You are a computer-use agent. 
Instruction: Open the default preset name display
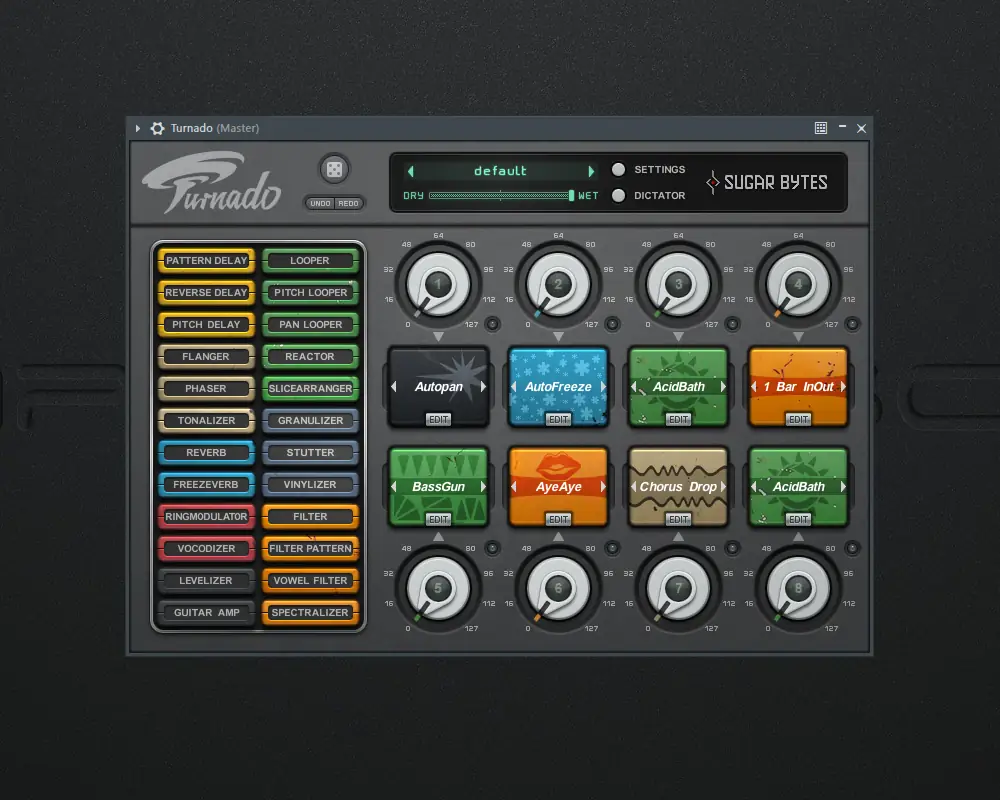[x=501, y=171]
